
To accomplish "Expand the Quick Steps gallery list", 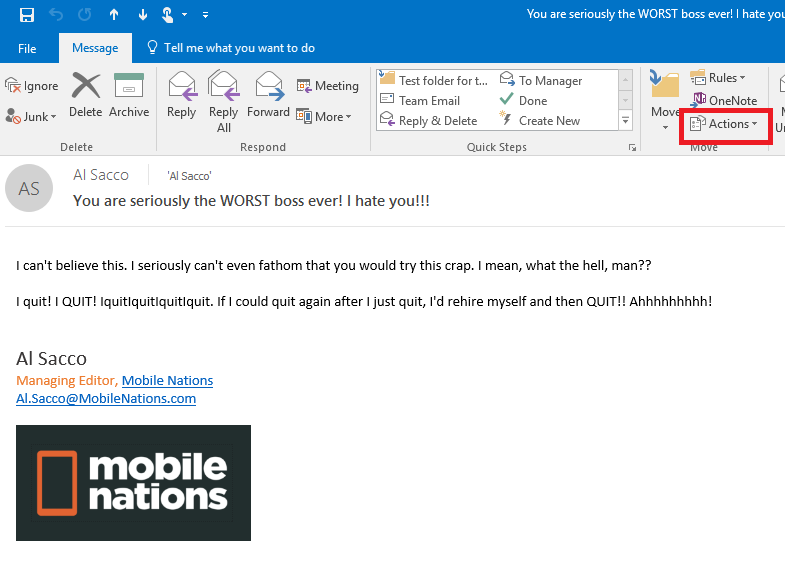I will pyautogui.click(x=625, y=121).
